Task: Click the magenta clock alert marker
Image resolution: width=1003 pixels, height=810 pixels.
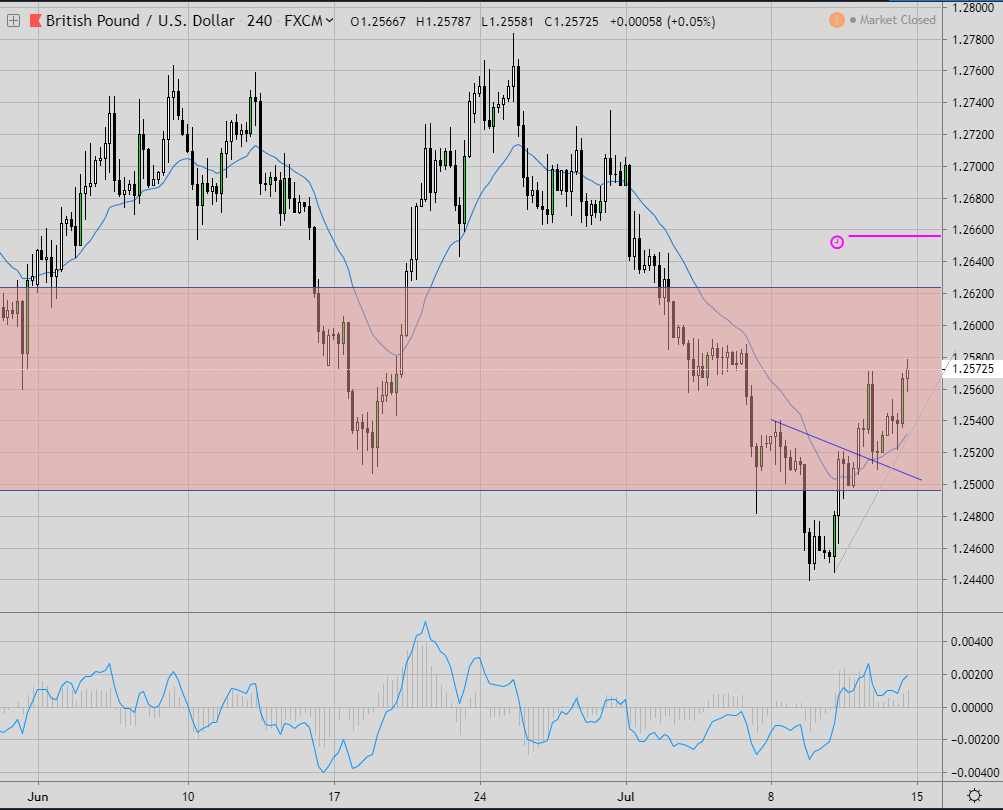Action: (837, 242)
